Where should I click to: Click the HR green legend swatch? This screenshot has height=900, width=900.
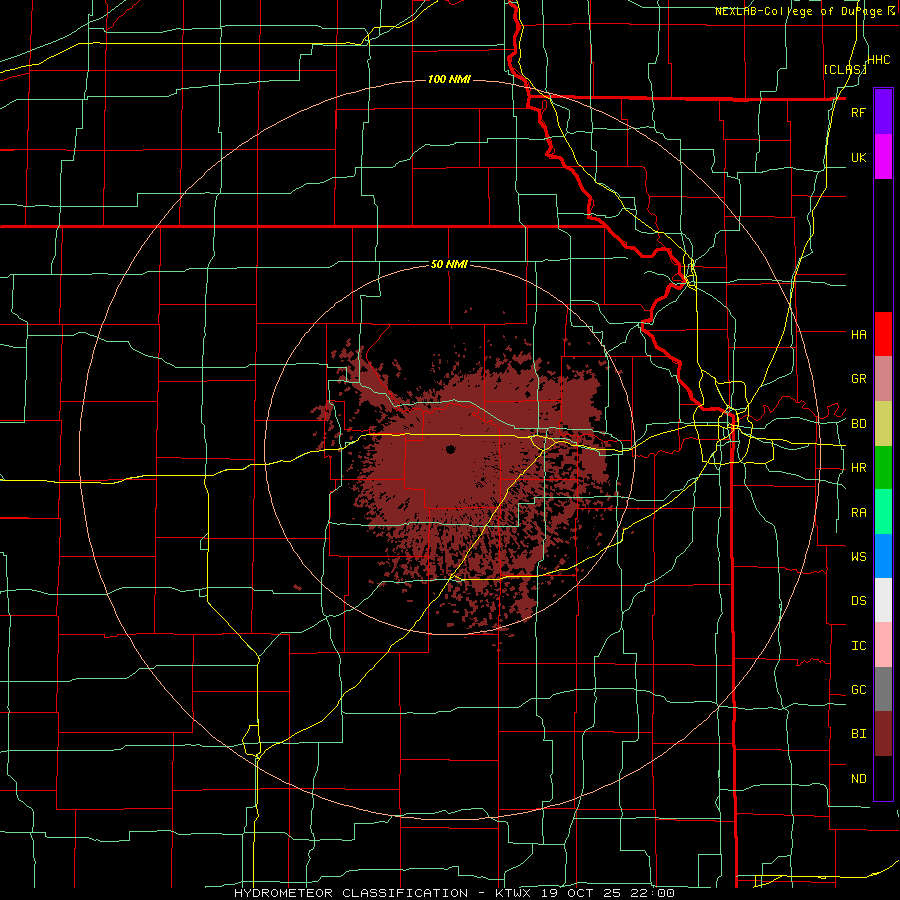tap(883, 468)
